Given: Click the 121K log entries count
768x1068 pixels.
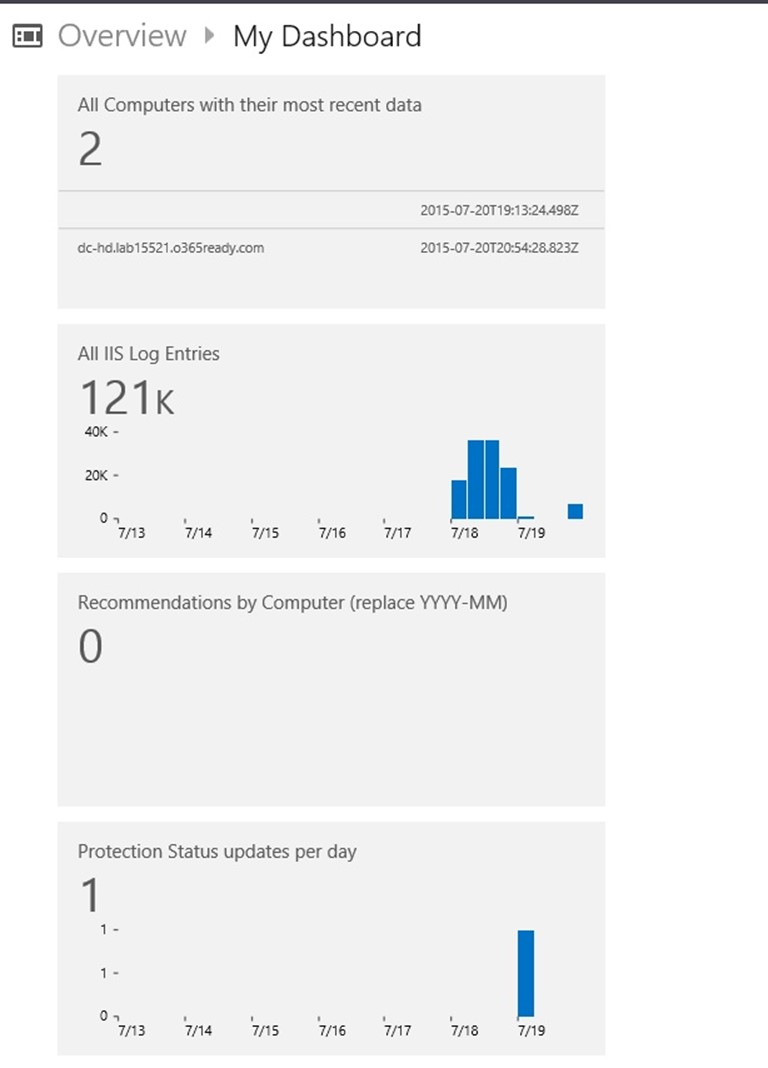Looking at the screenshot, I should coord(126,398).
